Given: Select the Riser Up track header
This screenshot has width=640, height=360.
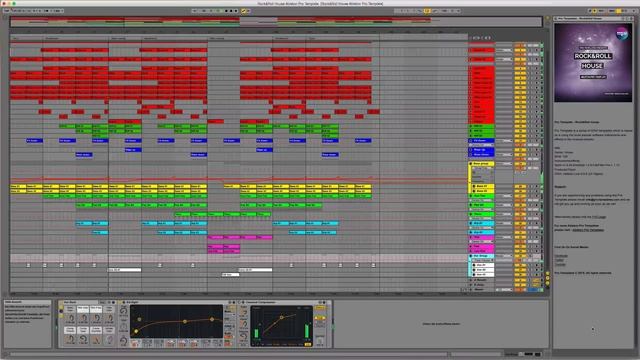Looking at the screenshot, I should point(482,150).
